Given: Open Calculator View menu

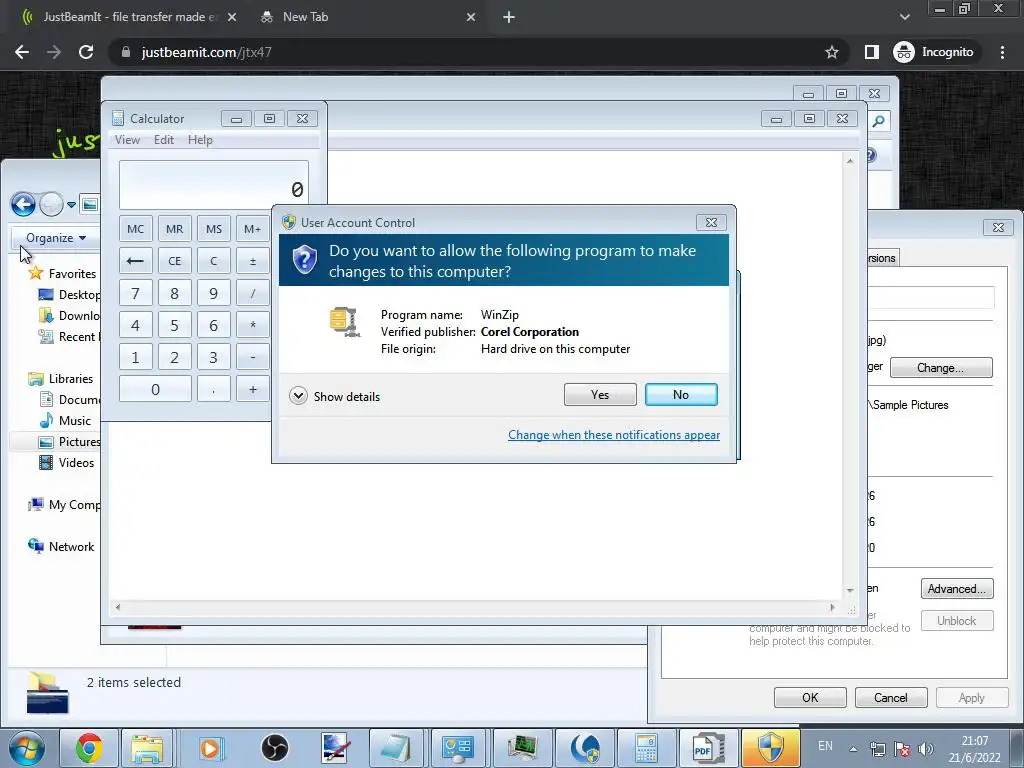Looking at the screenshot, I should pyautogui.click(x=127, y=140).
